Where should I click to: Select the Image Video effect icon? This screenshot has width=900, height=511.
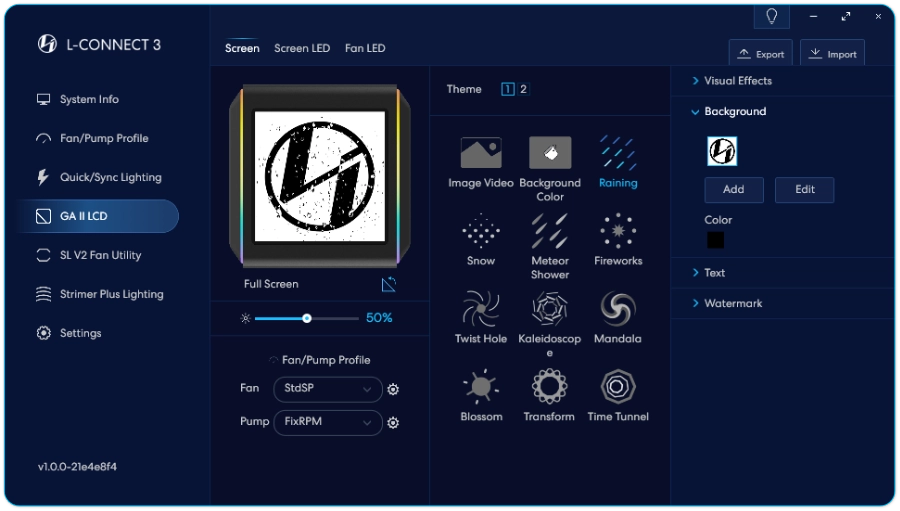click(481, 153)
